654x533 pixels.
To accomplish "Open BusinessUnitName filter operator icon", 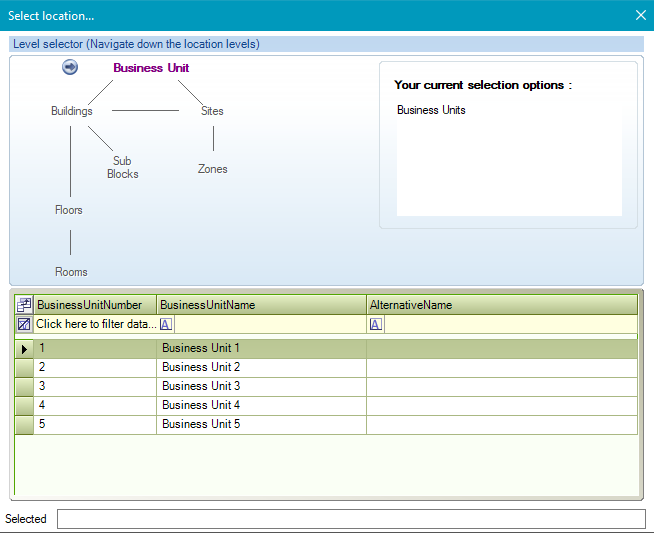I will pos(166,324).
